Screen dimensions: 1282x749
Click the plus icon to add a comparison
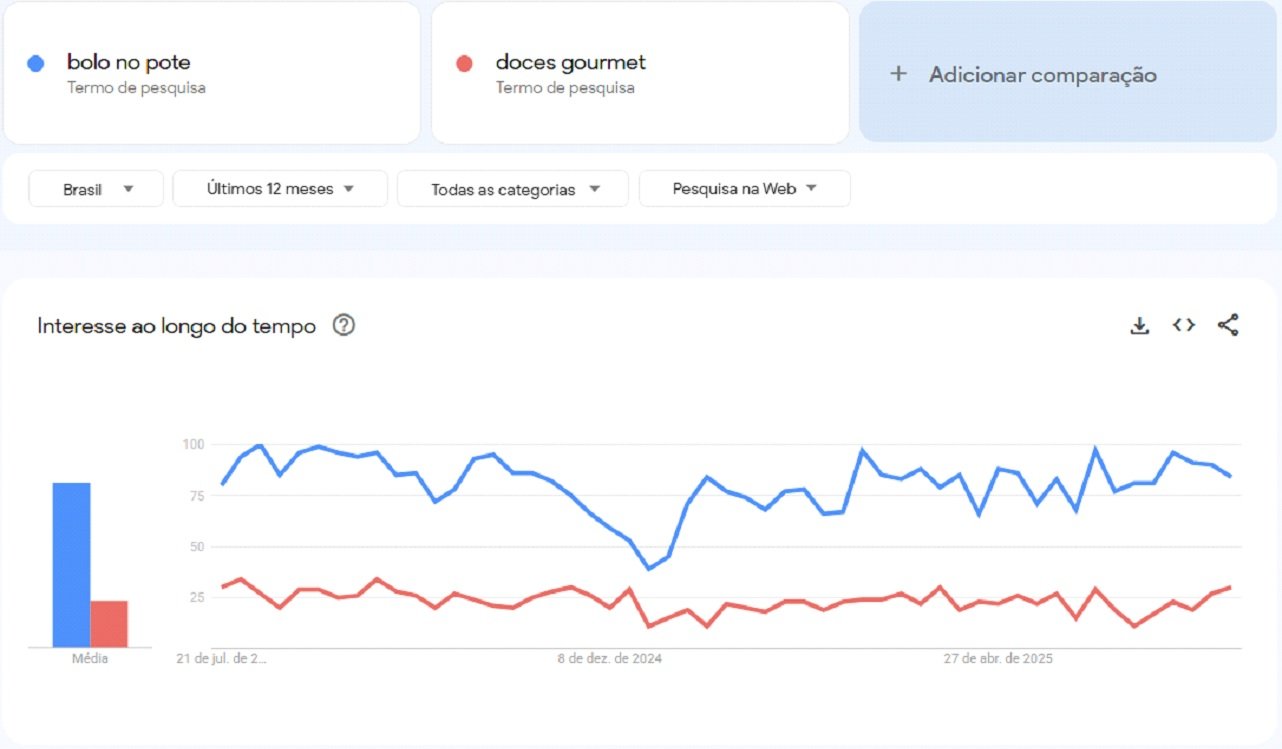[x=899, y=74]
